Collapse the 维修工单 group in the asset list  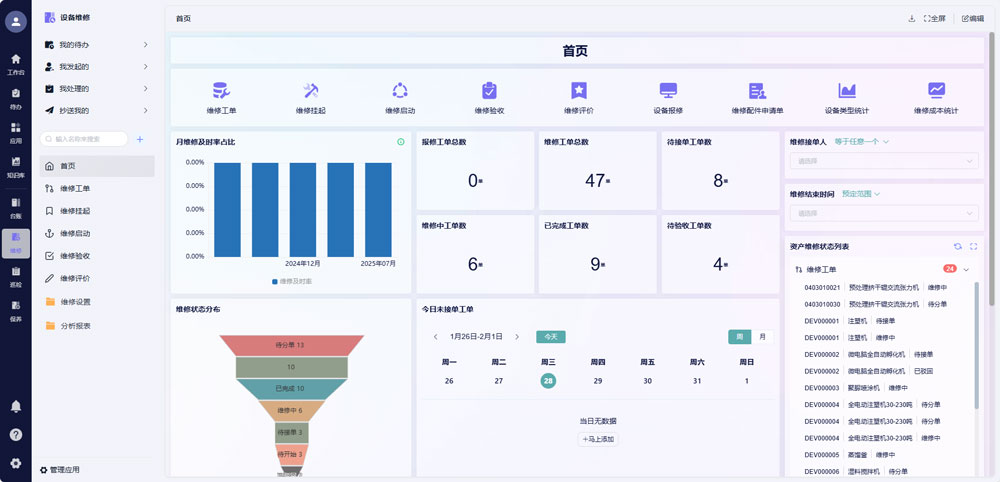point(966,269)
